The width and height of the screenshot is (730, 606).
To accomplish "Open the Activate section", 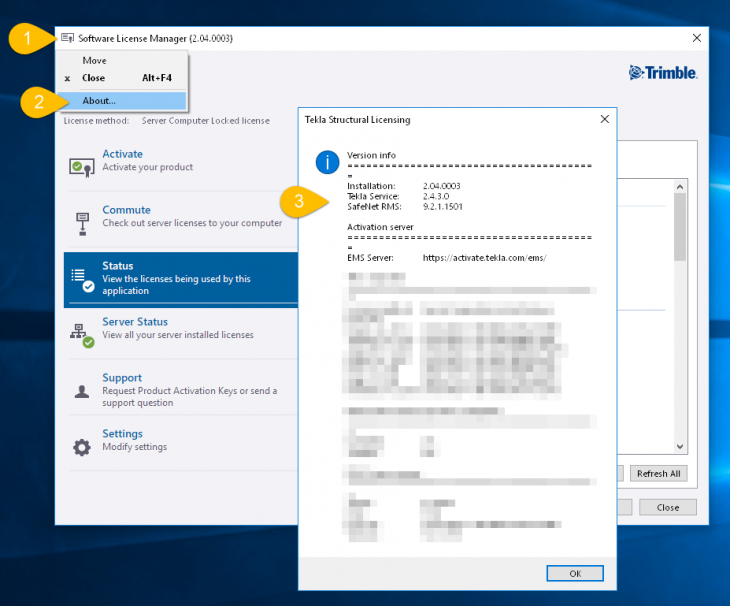I will (x=183, y=161).
